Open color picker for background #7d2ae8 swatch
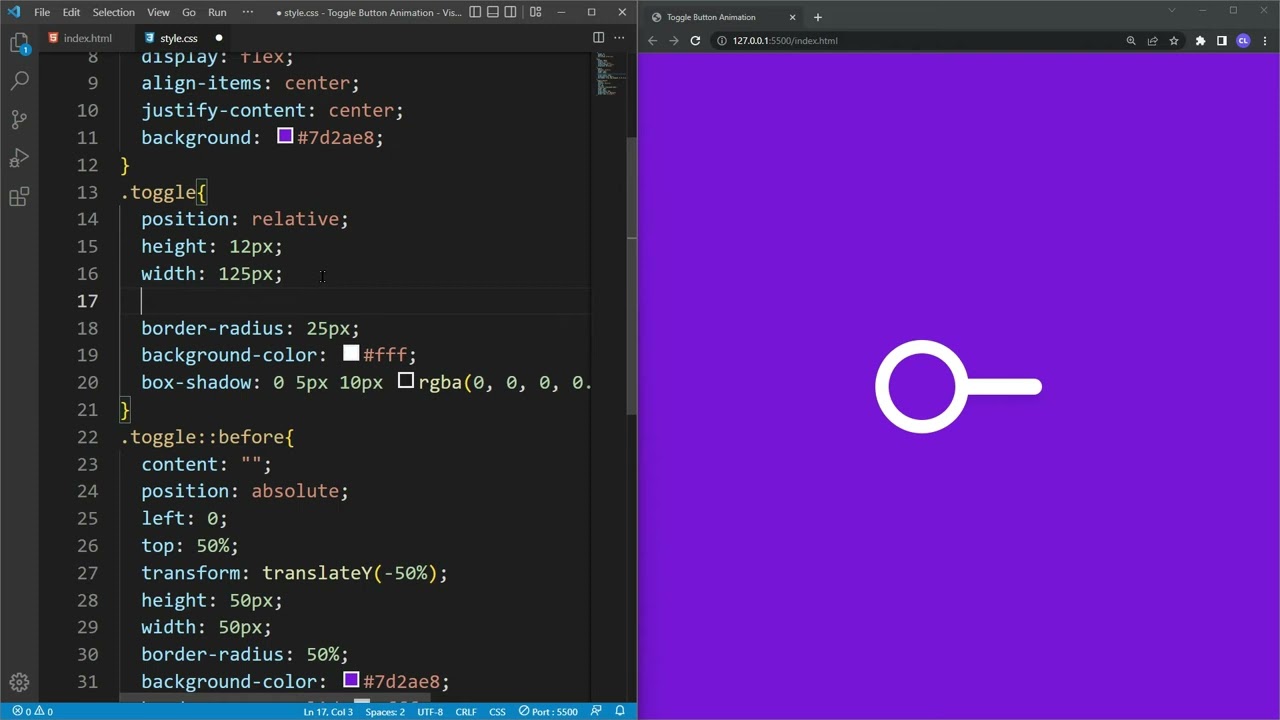The height and width of the screenshot is (720, 1280). click(x=285, y=136)
